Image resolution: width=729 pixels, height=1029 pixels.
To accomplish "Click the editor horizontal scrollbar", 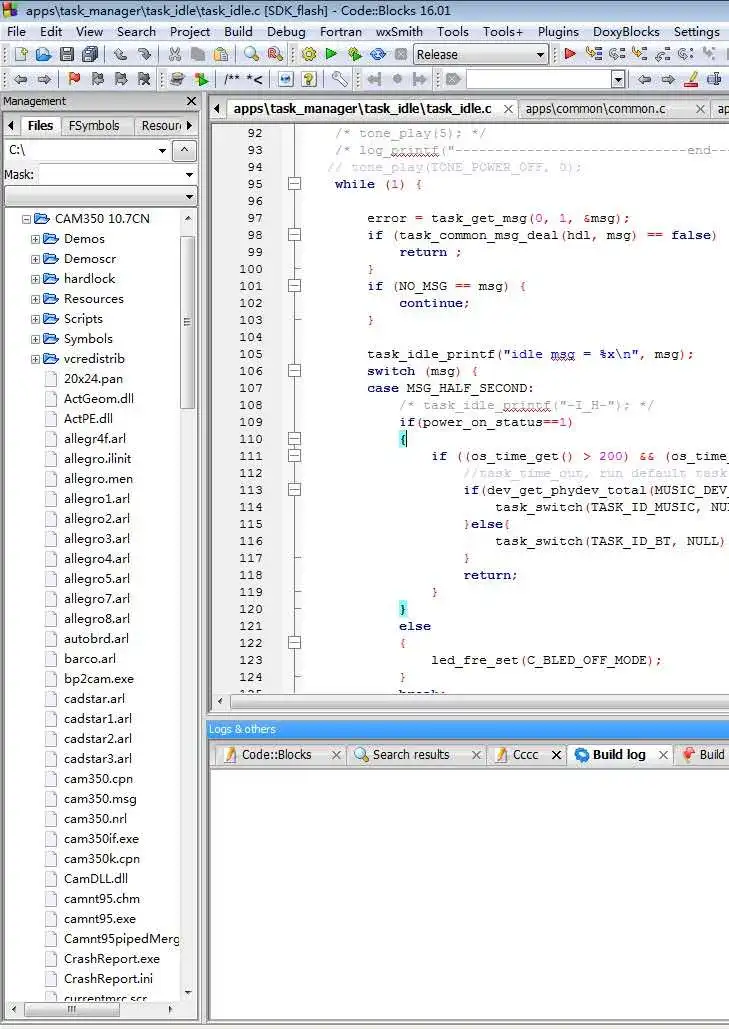I will pyautogui.click(x=479, y=702).
